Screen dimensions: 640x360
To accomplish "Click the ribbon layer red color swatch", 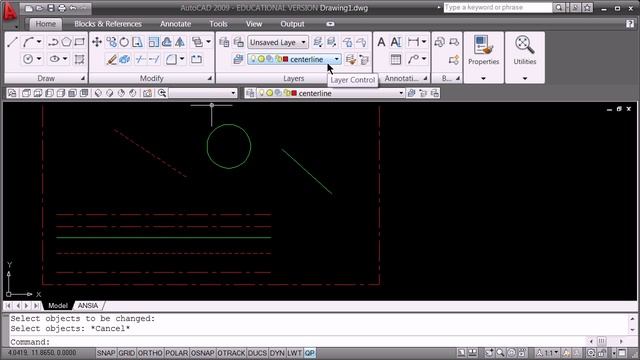I will pos(286,60).
